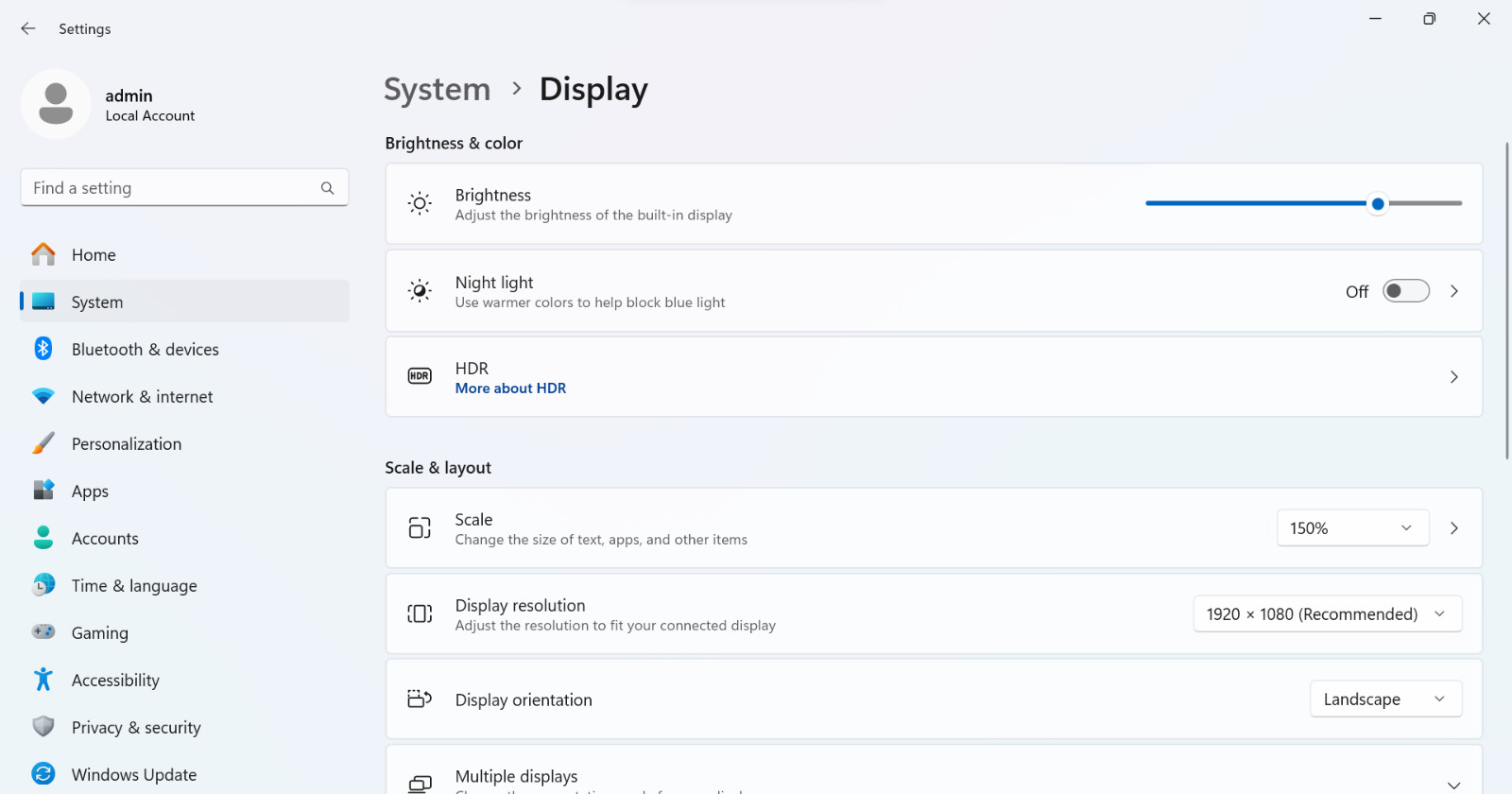The width and height of the screenshot is (1512, 794).
Task: Open HDR settings via its chevron
Action: click(x=1453, y=377)
